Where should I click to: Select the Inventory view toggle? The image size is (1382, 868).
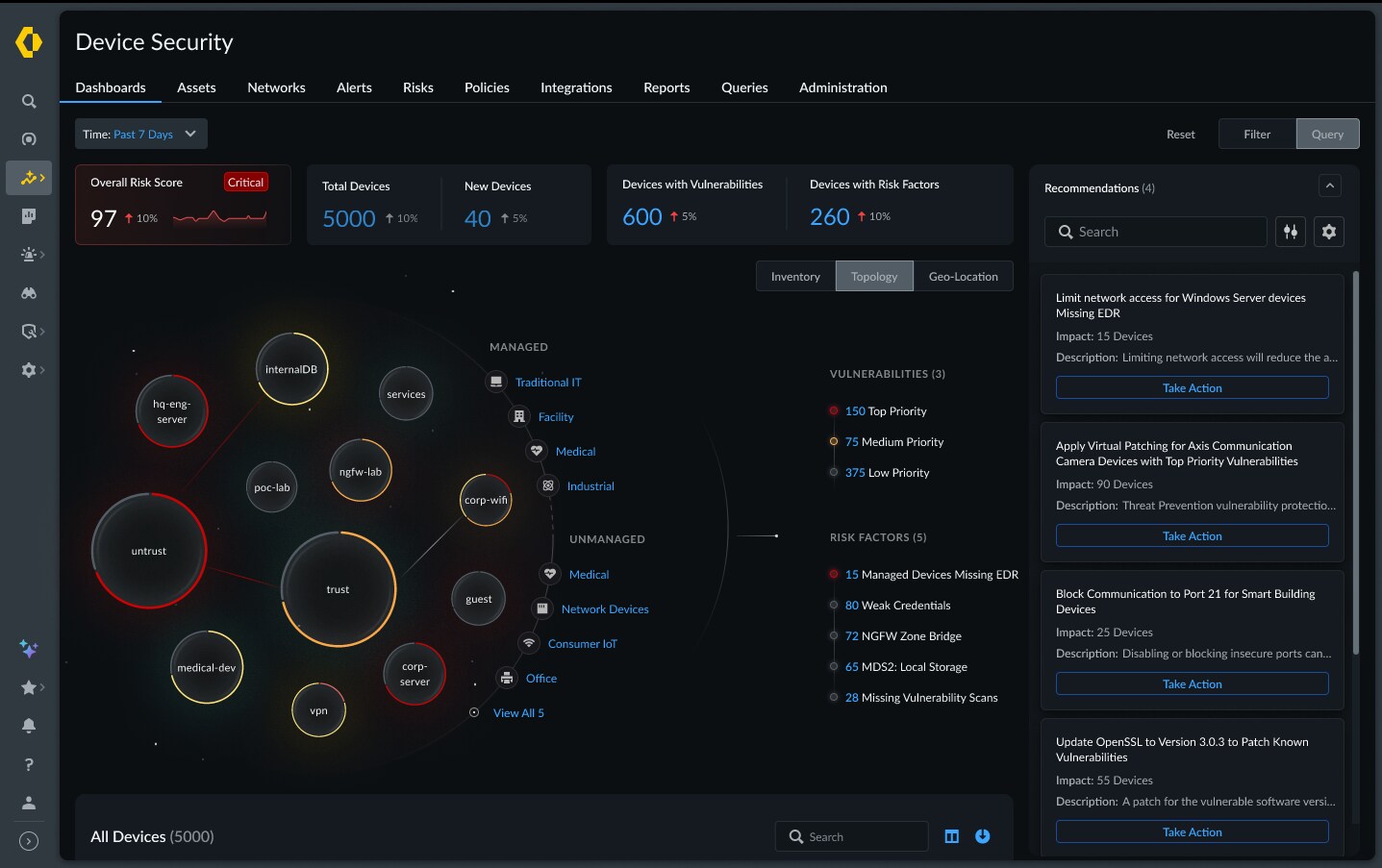pos(794,276)
